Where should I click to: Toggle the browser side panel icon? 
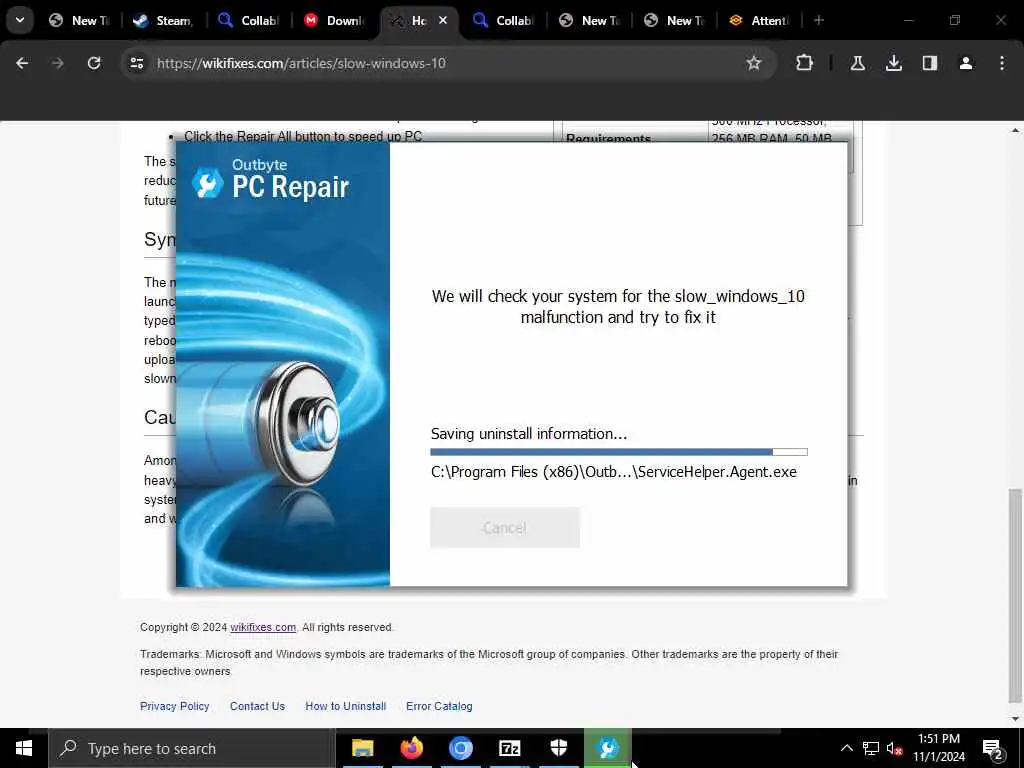click(x=929, y=63)
